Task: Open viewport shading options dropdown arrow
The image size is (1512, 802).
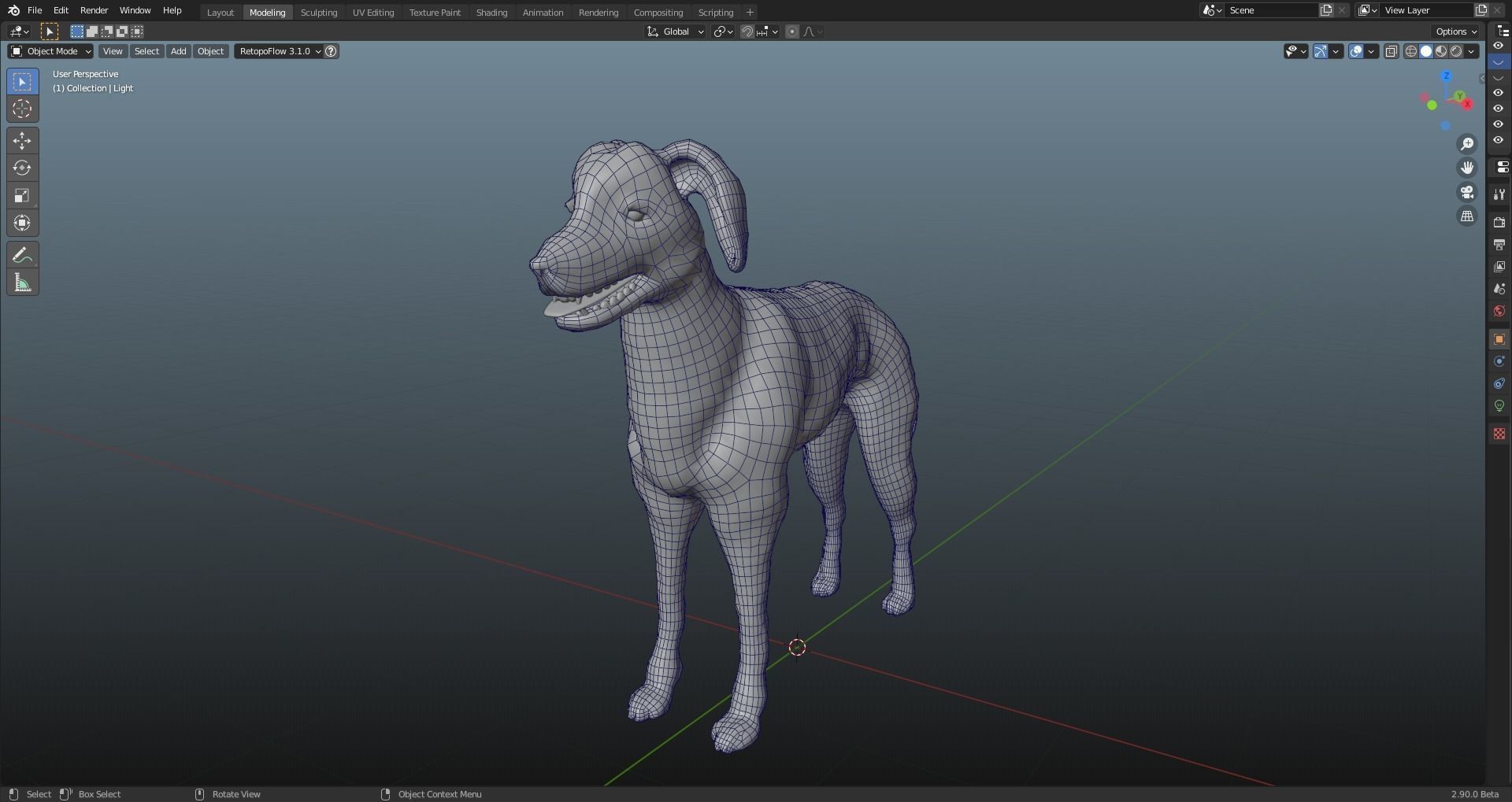Action: (1471, 51)
